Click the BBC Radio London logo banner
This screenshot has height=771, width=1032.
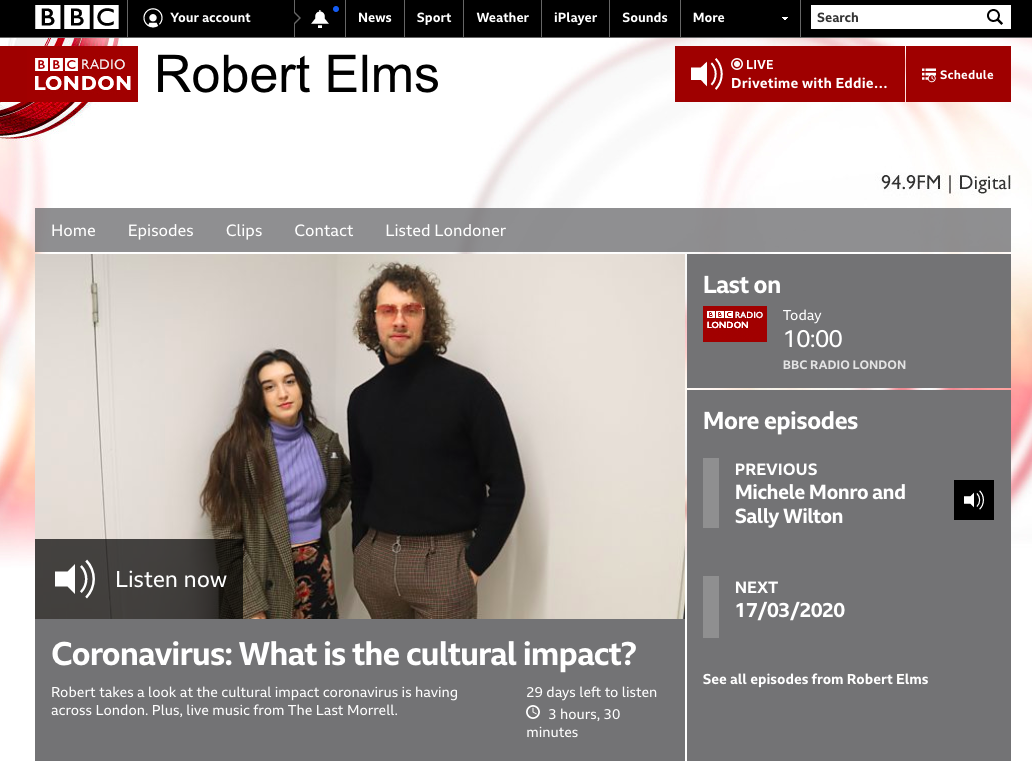pyautogui.click(x=82, y=74)
